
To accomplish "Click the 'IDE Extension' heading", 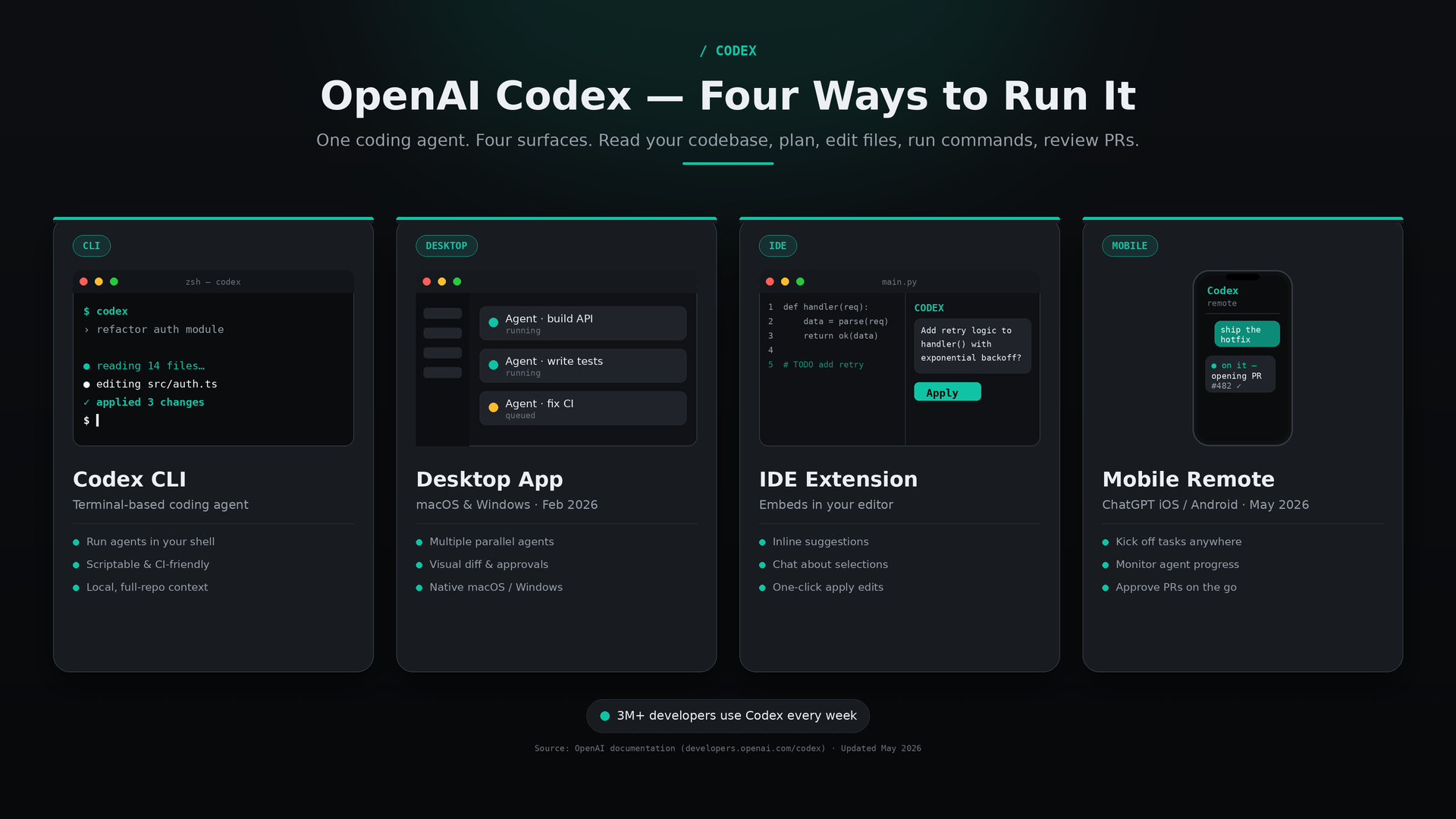I will 839,479.
